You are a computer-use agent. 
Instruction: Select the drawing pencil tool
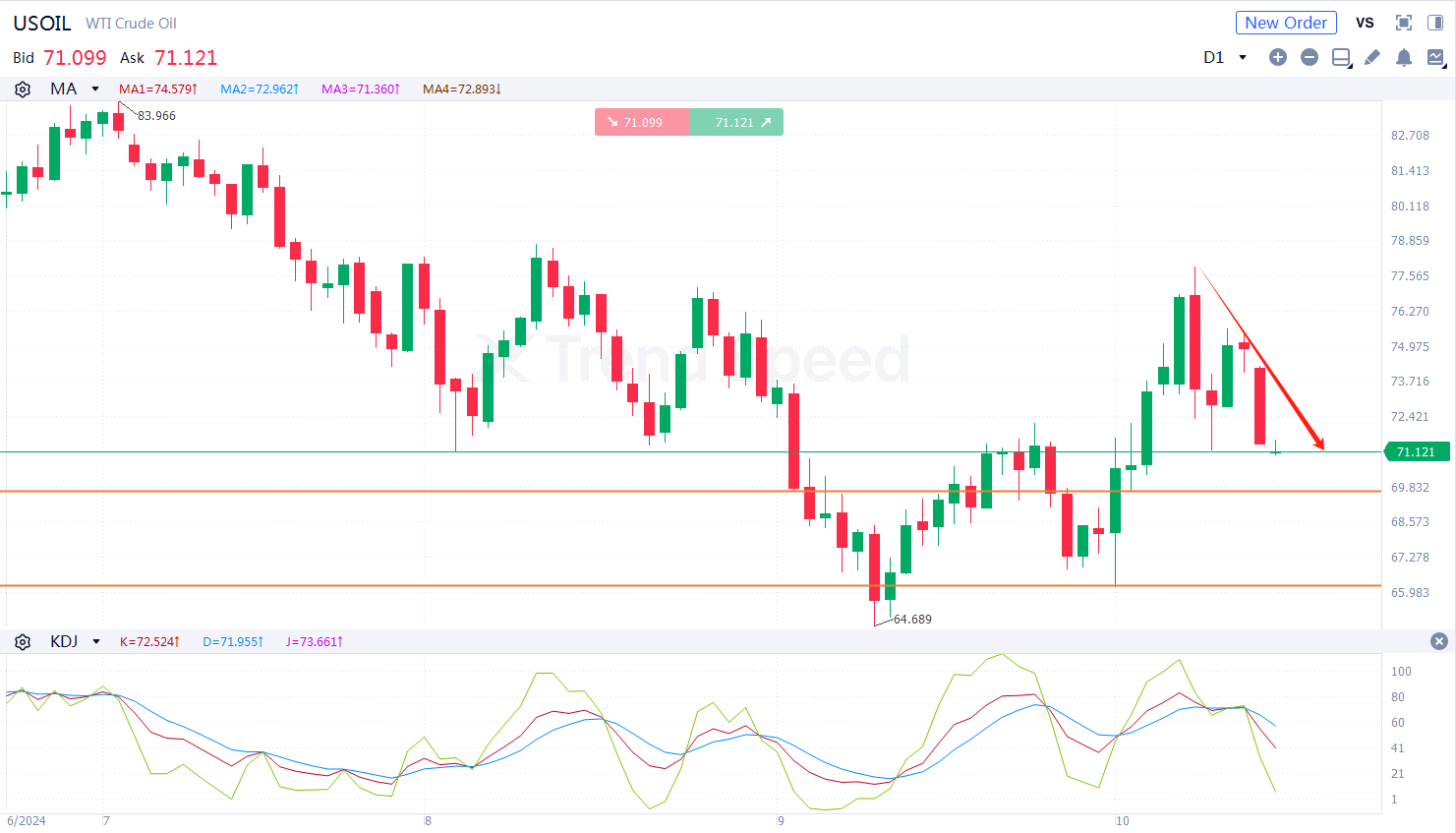(1372, 57)
